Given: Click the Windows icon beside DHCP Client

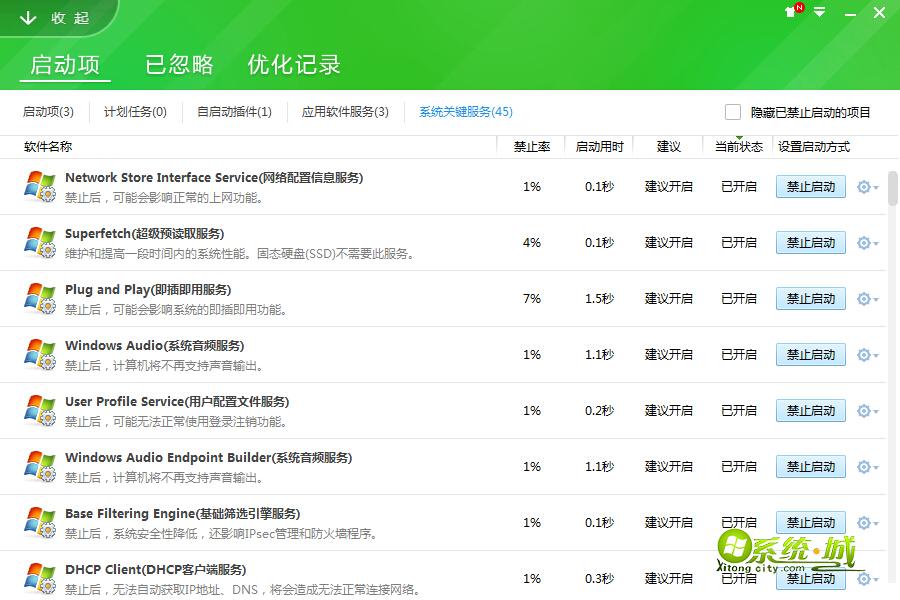Looking at the screenshot, I should [x=38, y=577].
